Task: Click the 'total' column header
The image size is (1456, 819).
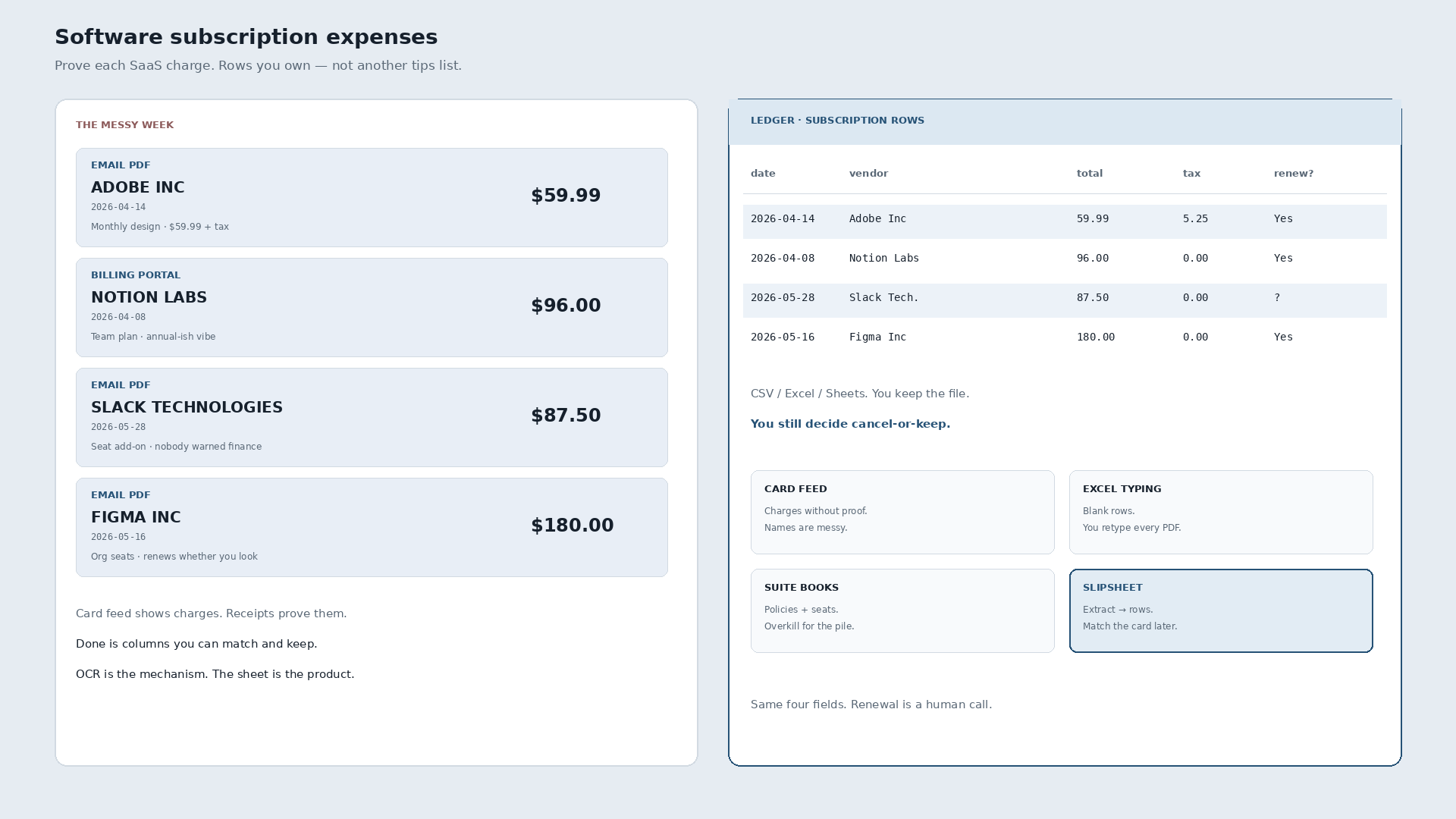Action: click(x=1090, y=174)
